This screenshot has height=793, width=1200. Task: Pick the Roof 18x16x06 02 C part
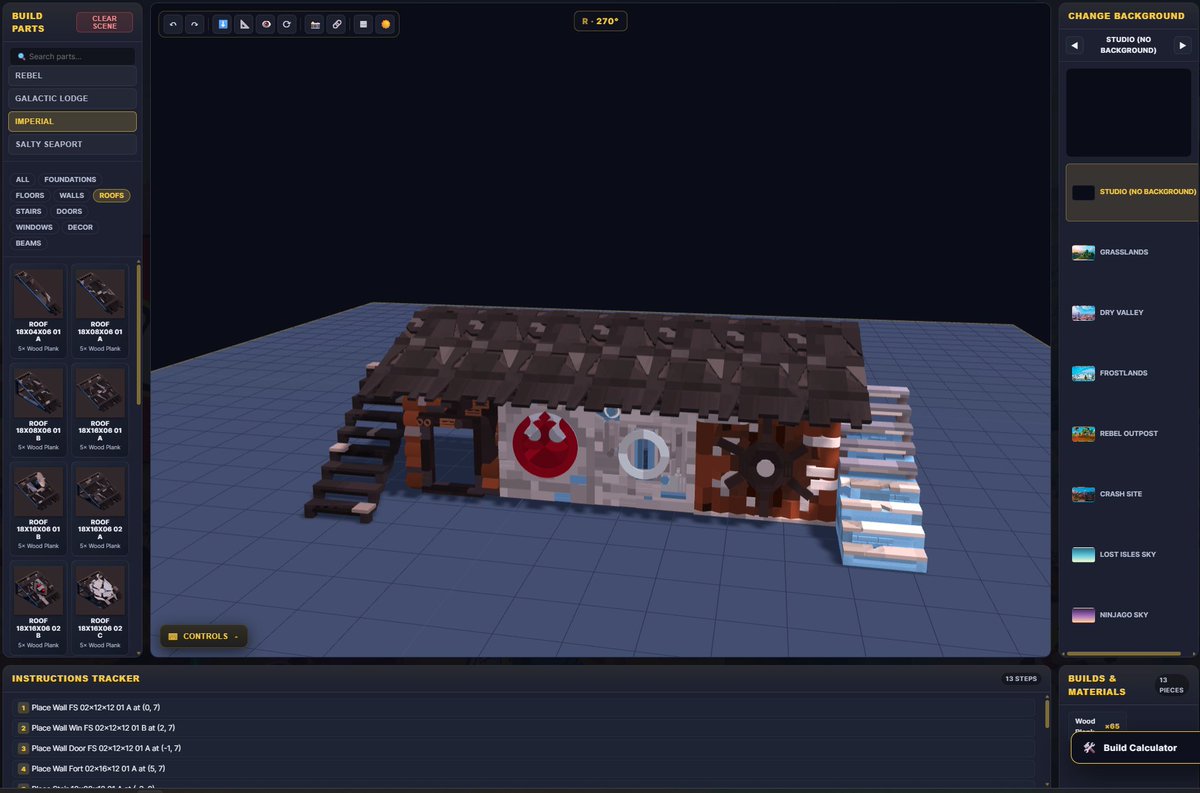(x=100, y=607)
